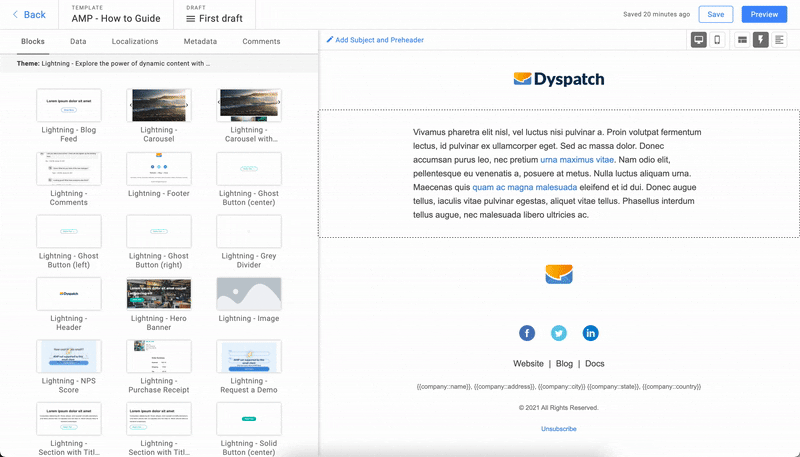The height and width of the screenshot is (457, 800).
Task: Select Lightning - Carousel with... block
Action: point(249,115)
